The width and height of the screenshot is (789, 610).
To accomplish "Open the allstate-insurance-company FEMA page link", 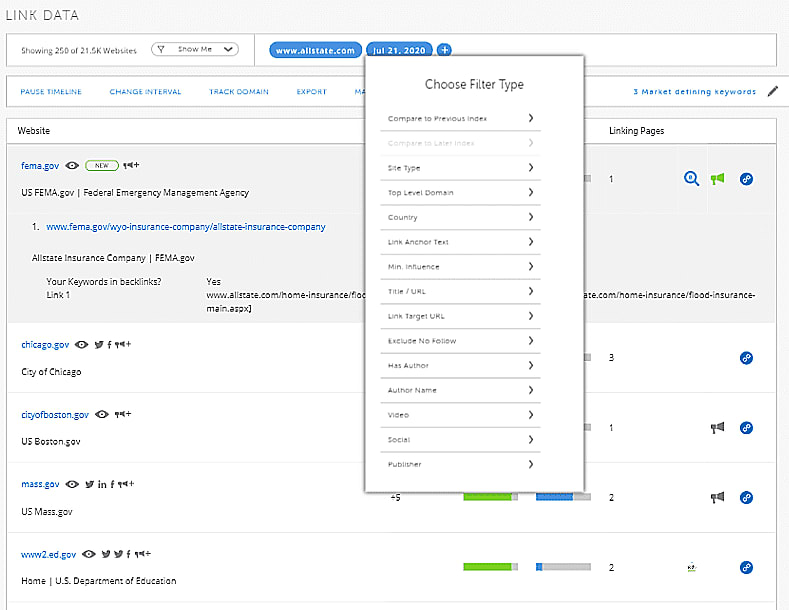I will click(x=186, y=227).
